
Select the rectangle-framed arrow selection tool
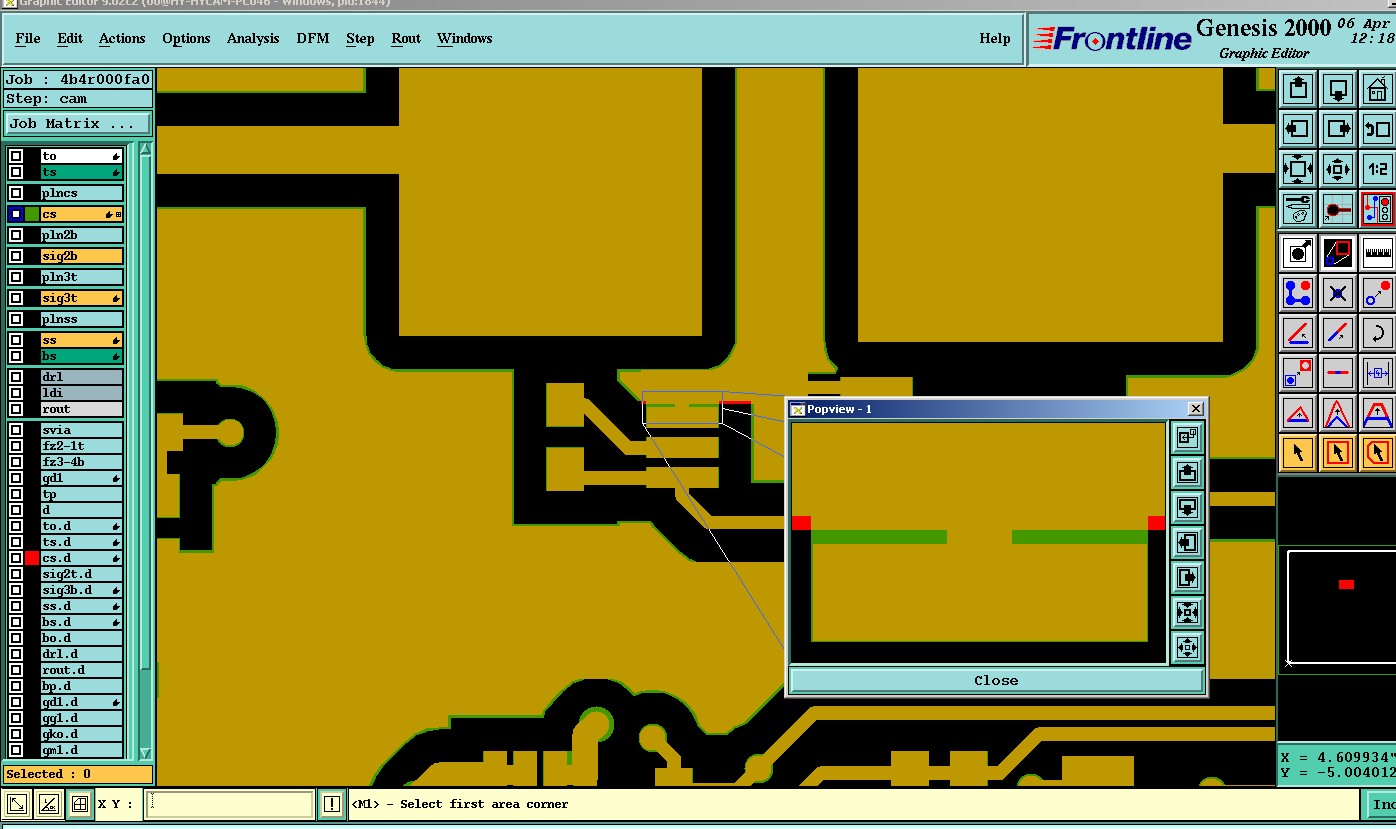[1338, 452]
